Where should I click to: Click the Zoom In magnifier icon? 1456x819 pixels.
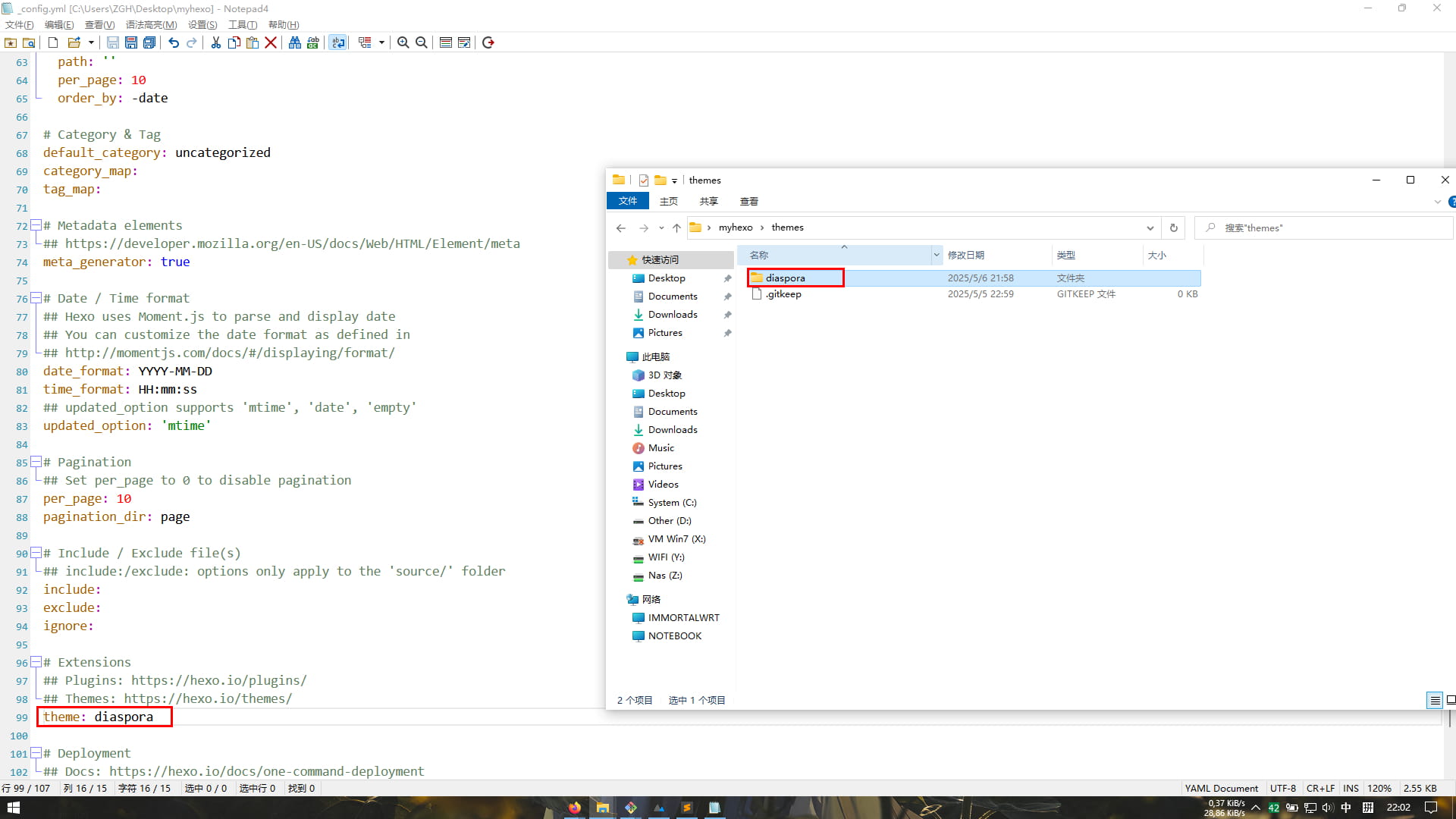(x=403, y=42)
